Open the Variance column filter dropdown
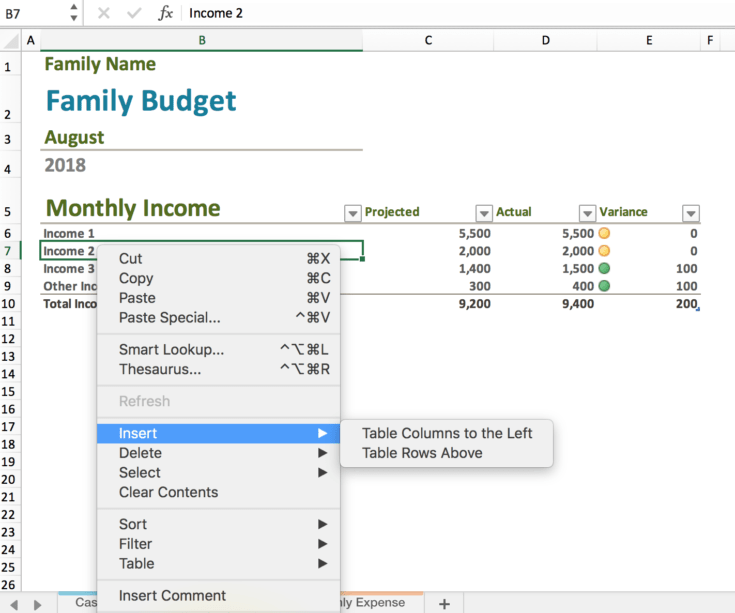 pyautogui.click(x=690, y=213)
